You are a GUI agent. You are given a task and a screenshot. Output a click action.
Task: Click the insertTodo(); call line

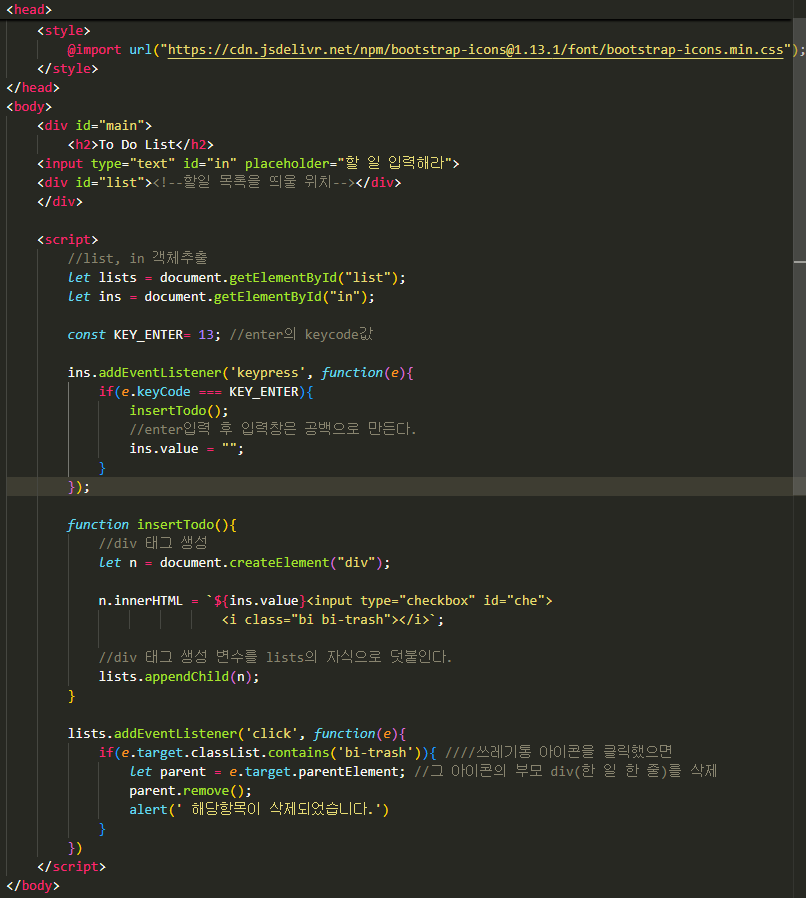point(179,411)
